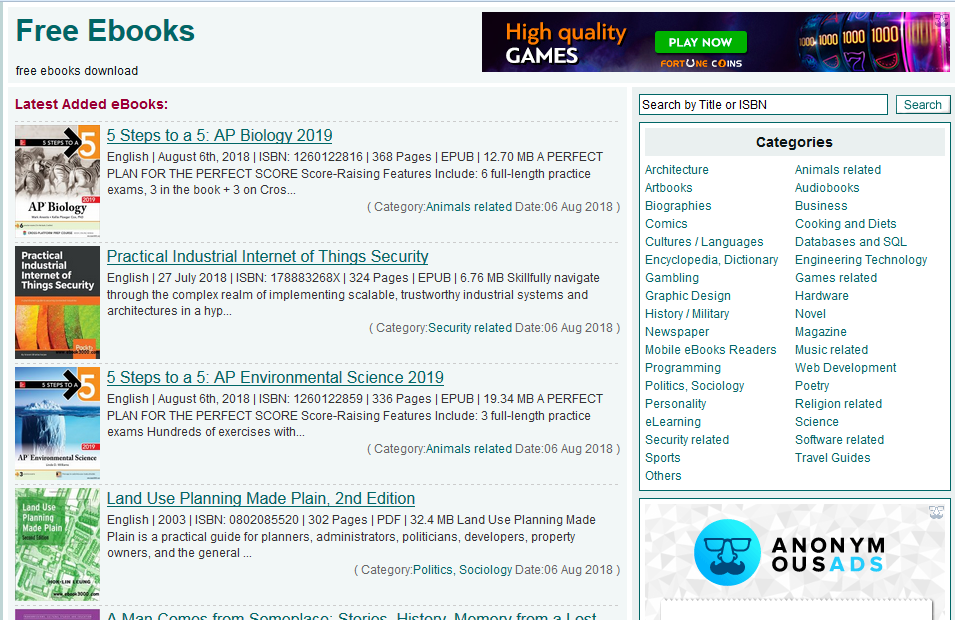955x620 pixels.
Task: Click inside the Search by Title or ISBN field
Action: [763, 104]
